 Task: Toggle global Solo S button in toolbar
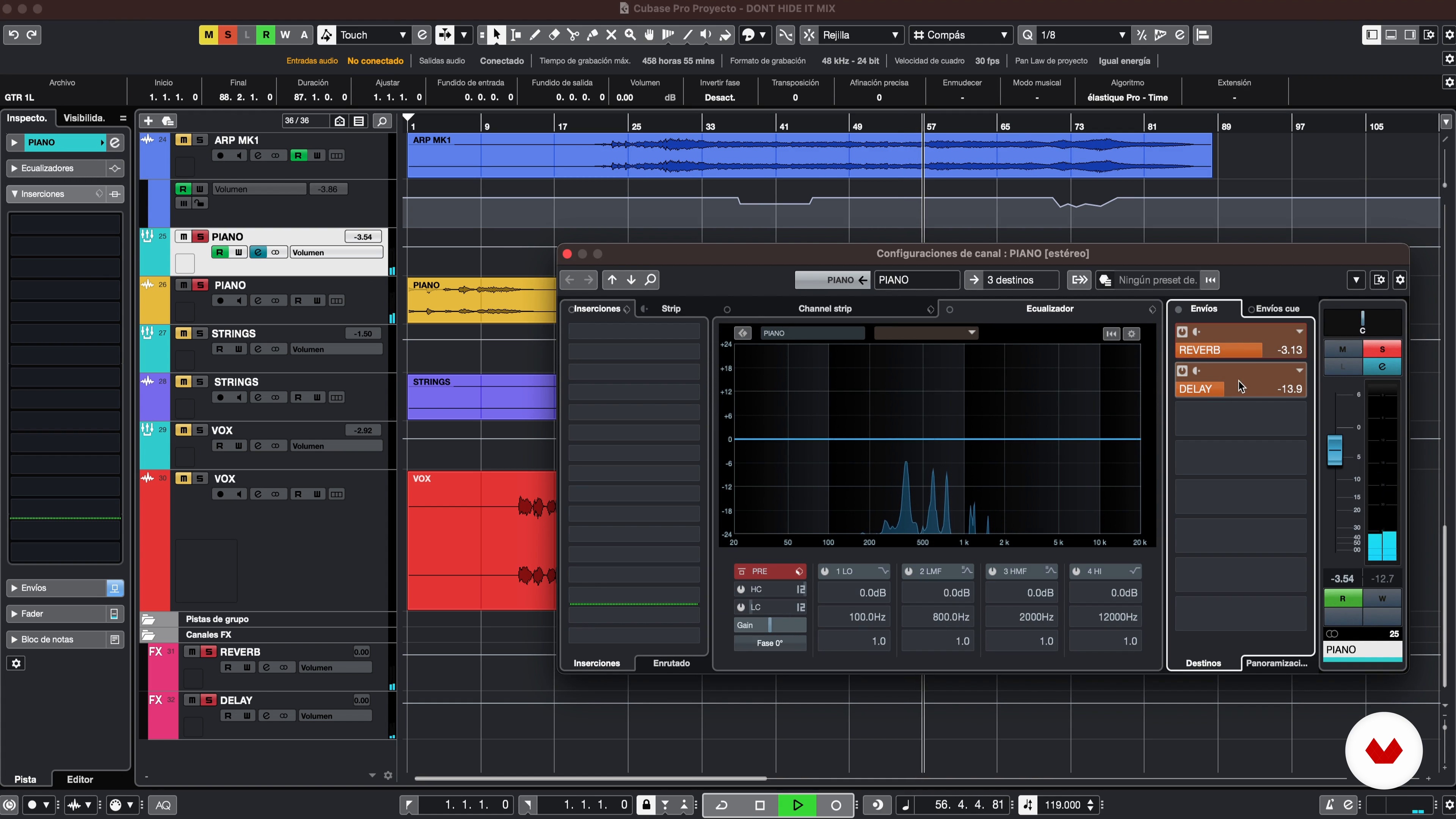click(x=228, y=35)
